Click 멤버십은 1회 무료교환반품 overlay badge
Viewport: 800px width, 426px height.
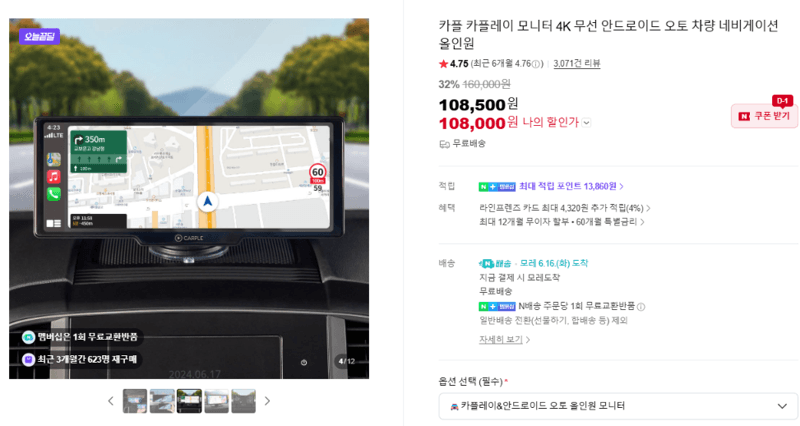tap(81, 337)
